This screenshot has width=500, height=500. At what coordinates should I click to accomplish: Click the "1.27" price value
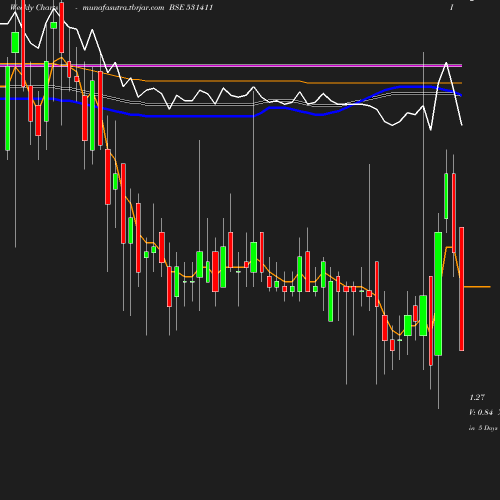tap(477, 397)
